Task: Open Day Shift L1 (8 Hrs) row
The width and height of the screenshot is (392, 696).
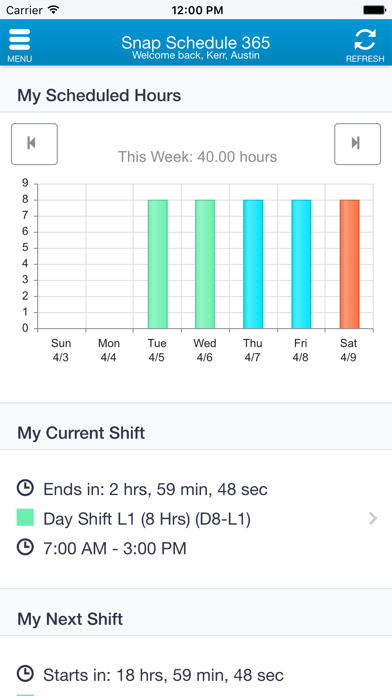Action: [x=196, y=518]
